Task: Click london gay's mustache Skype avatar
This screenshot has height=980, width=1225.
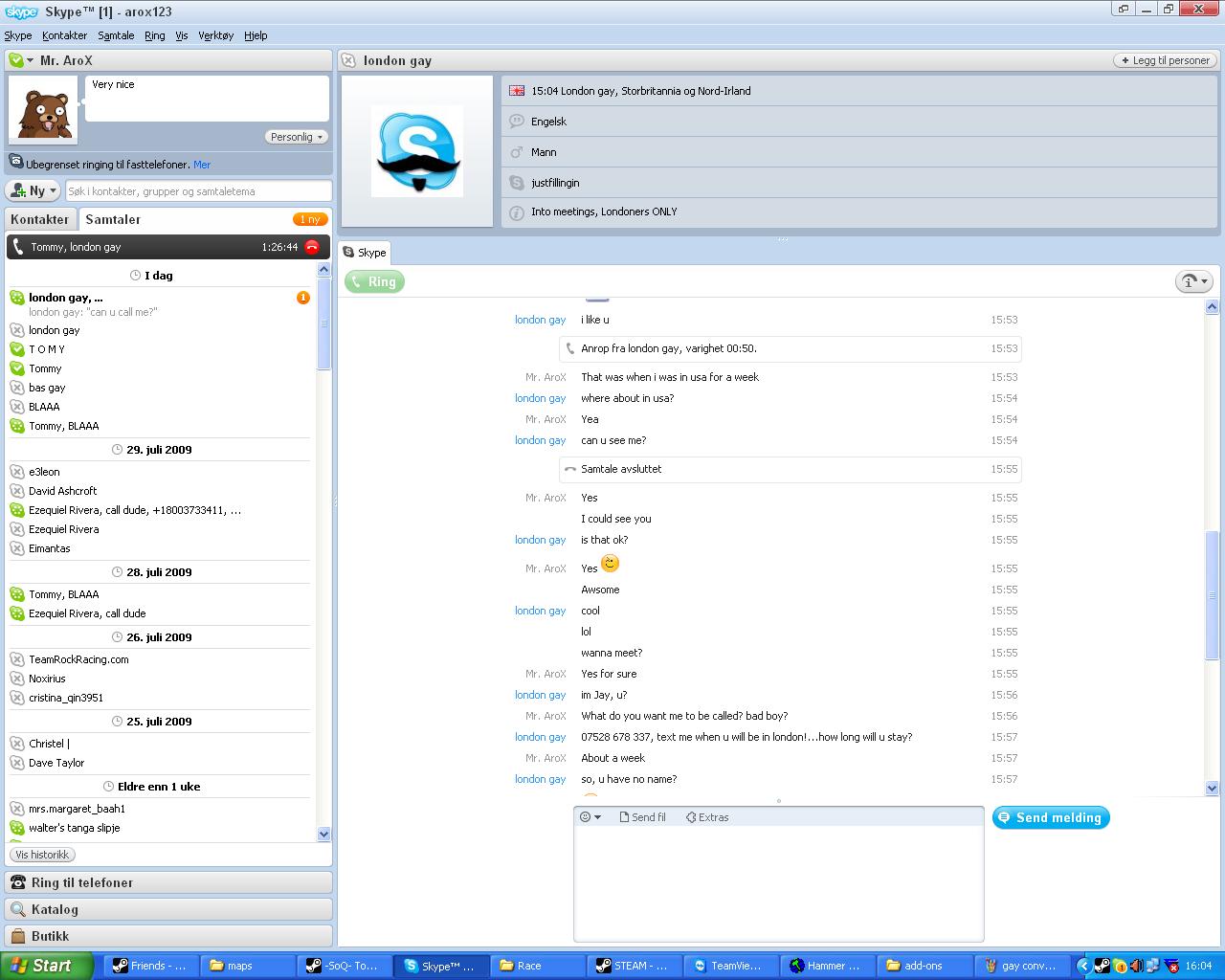Action: 417,151
